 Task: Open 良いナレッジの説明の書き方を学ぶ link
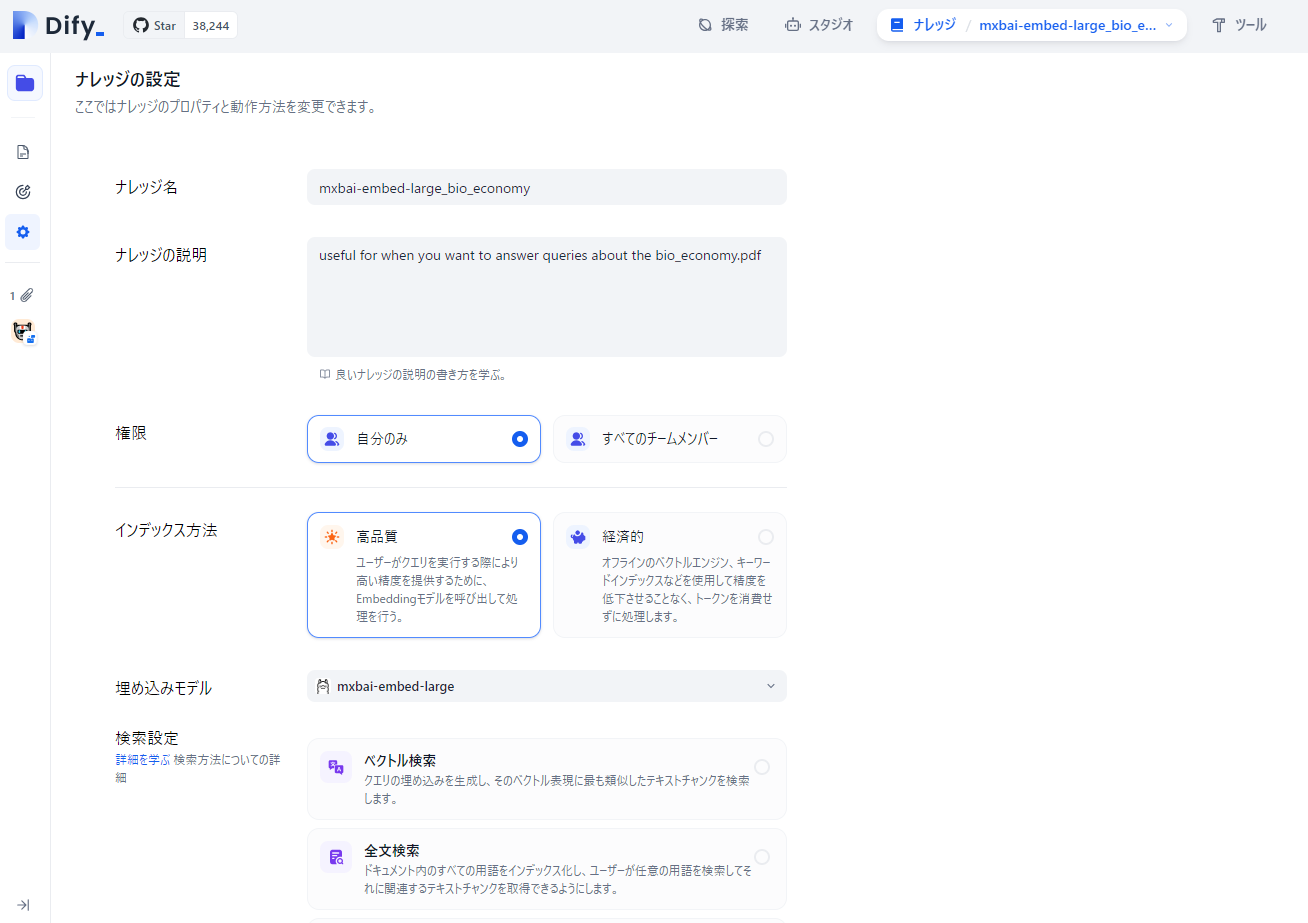421,375
